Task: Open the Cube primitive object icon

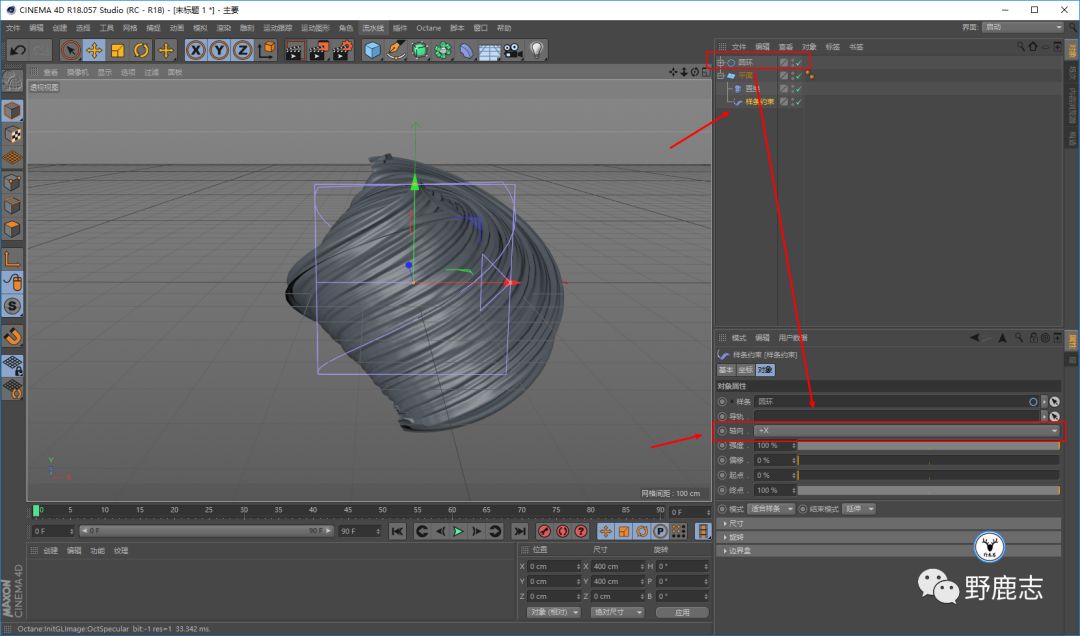Action: tap(373, 50)
